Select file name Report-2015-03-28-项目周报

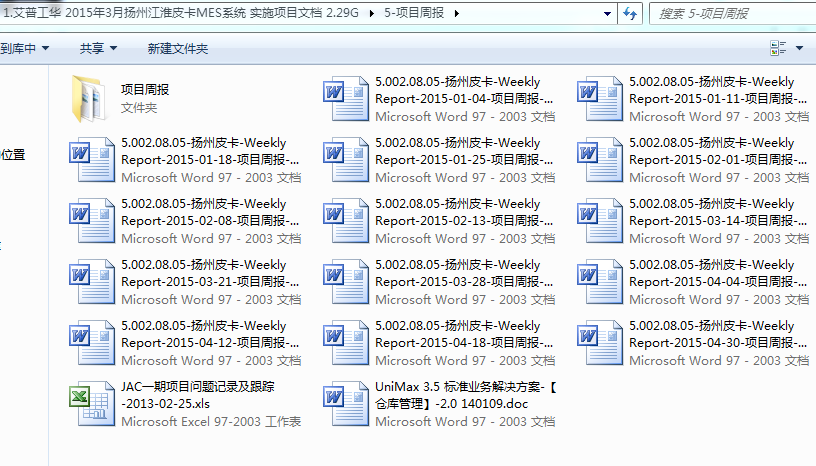pyautogui.click(x=464, y=273)
